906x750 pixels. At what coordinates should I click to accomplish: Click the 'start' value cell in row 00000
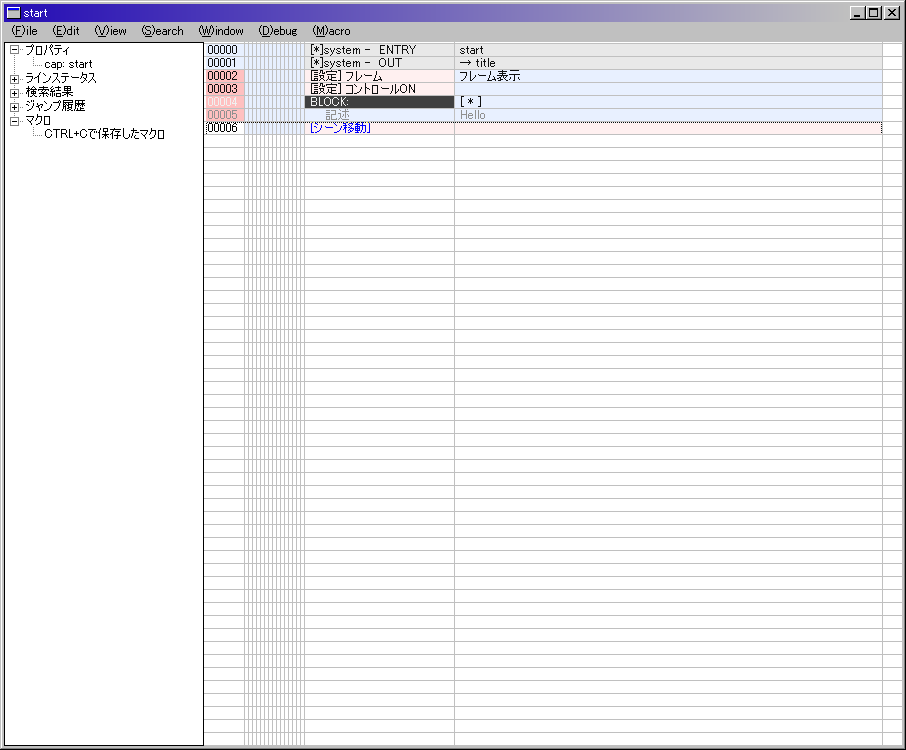[668, 50]
